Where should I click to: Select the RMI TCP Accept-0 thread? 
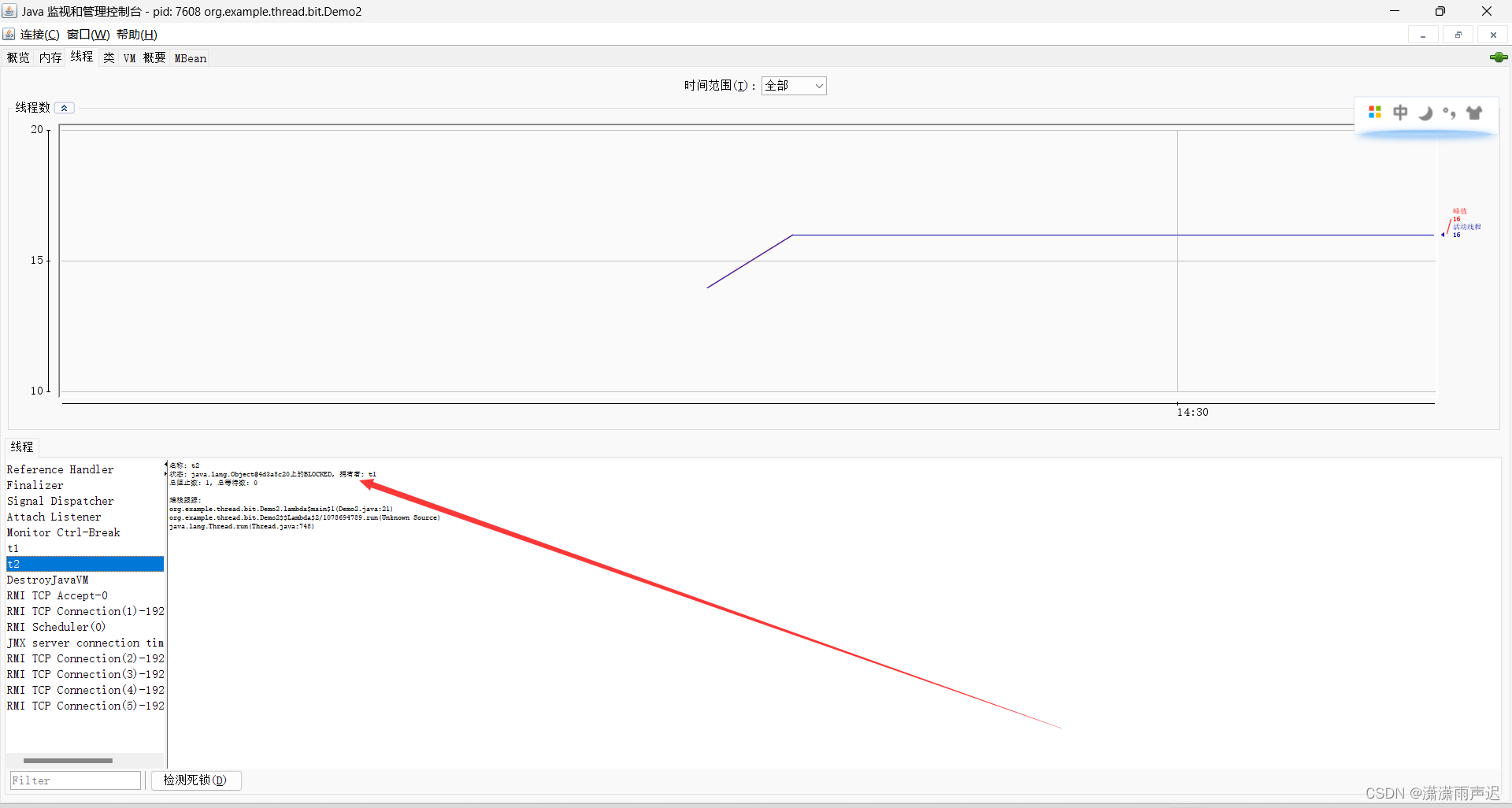[85, 595]
